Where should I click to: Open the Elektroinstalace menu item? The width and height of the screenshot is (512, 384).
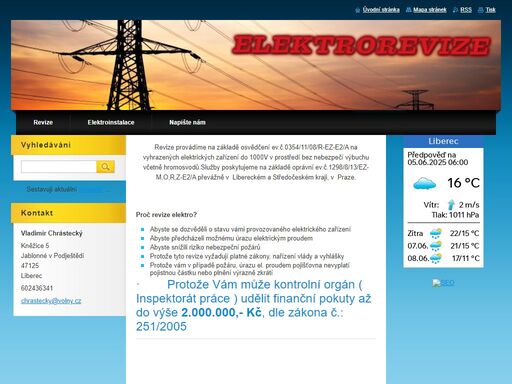pyautogui.click(x=111, y=122)
